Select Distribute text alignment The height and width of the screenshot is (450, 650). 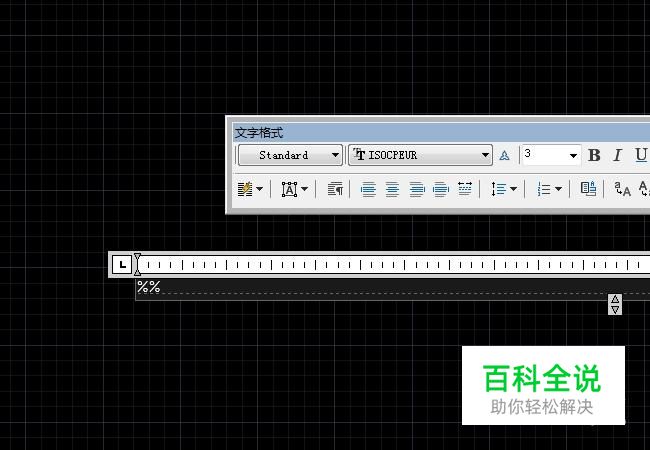(465, 189)
